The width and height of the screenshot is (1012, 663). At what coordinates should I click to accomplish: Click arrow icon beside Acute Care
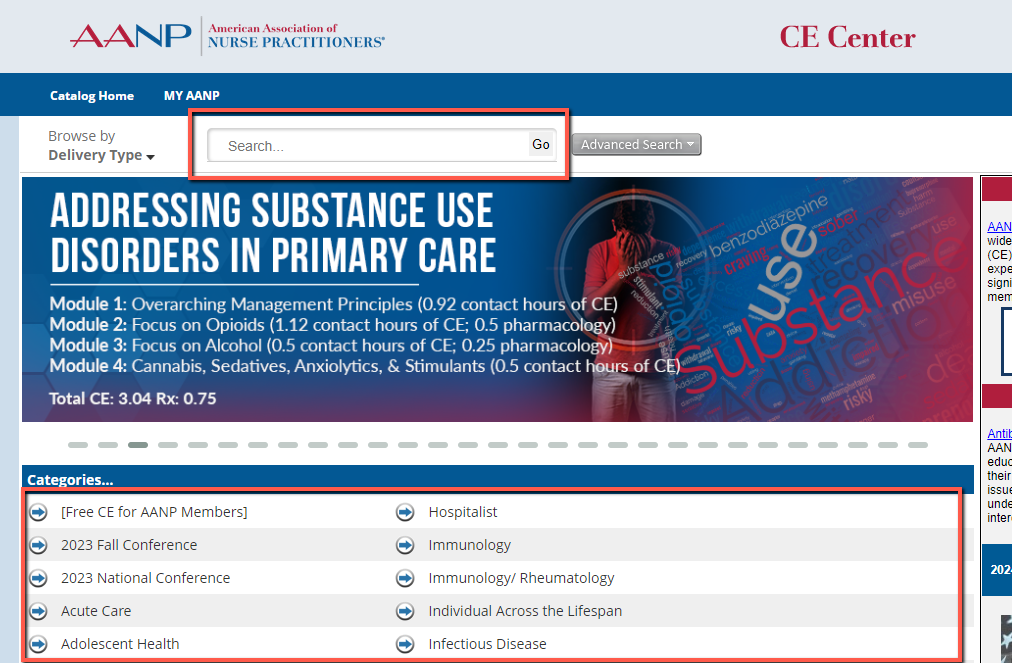pyautogui.click(x=38, y=611)
